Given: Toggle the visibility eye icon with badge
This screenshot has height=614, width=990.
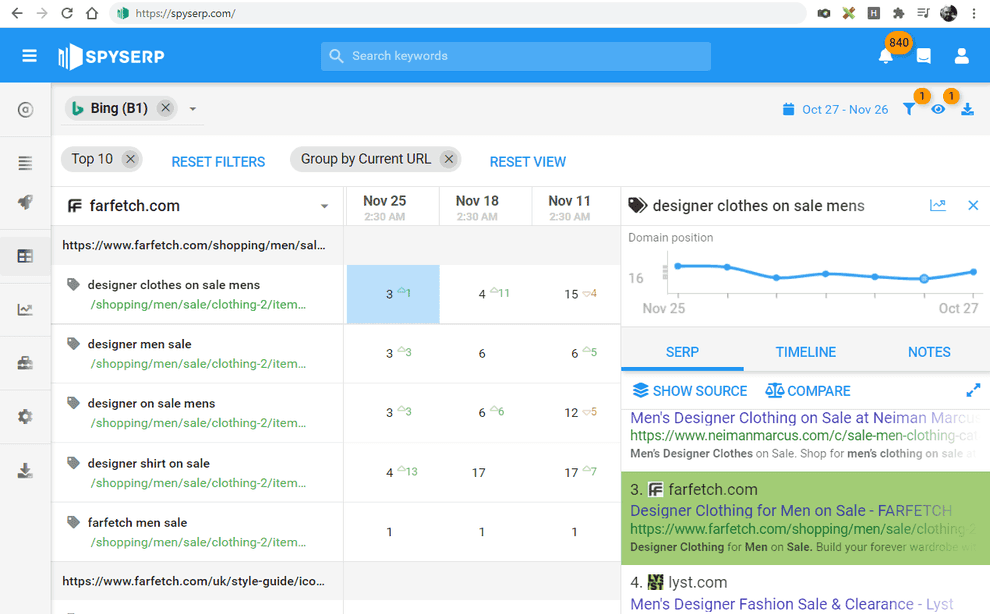Looking at the screenshot, I should point(938,109).
